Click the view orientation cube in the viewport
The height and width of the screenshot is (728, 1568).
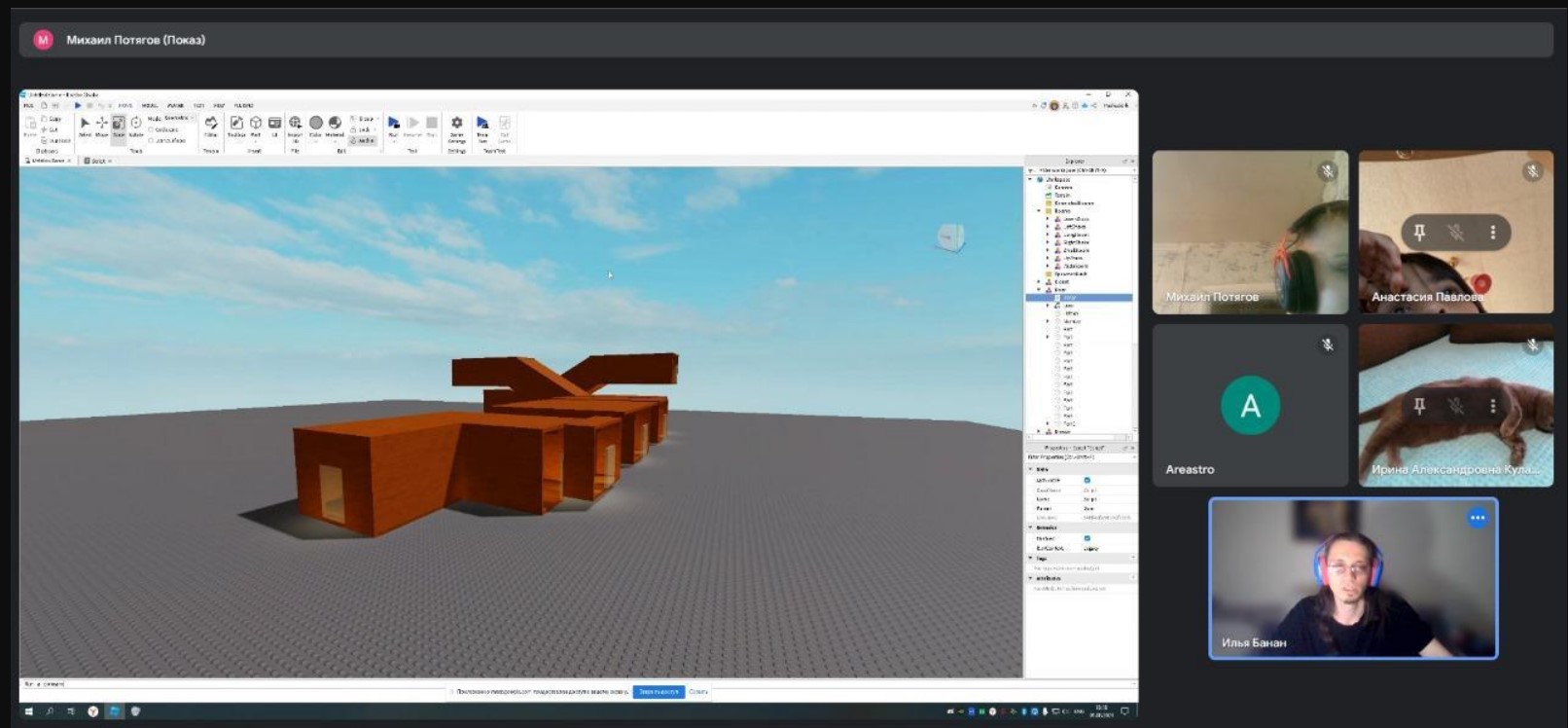tap(949, 237)
